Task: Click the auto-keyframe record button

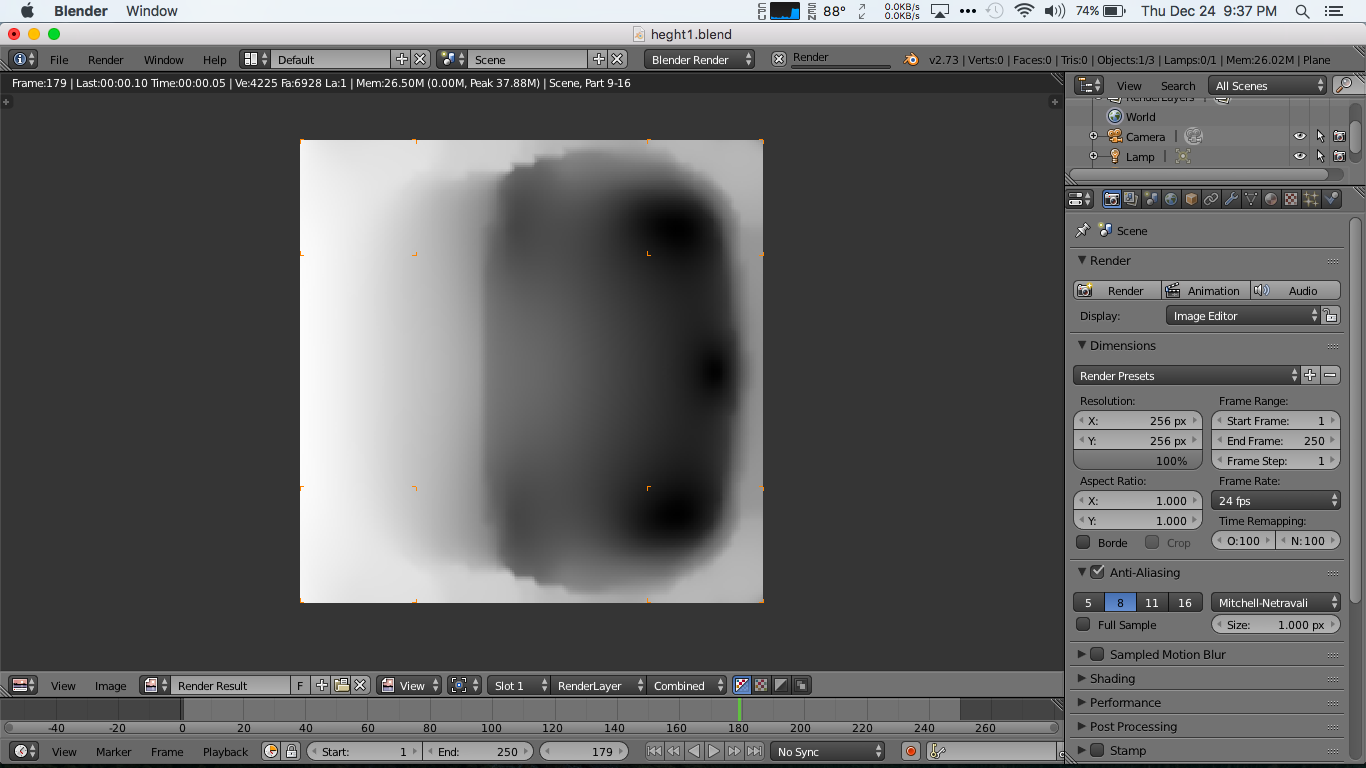Action: tap(910, 751)
